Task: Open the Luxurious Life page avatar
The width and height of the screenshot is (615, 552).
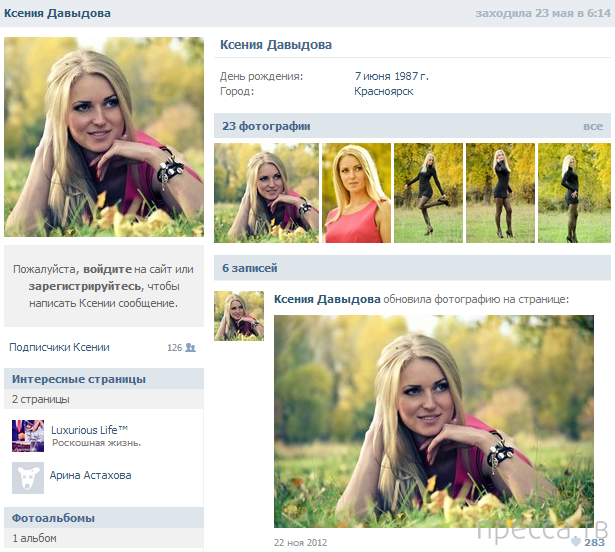Action: click(27, 435)
